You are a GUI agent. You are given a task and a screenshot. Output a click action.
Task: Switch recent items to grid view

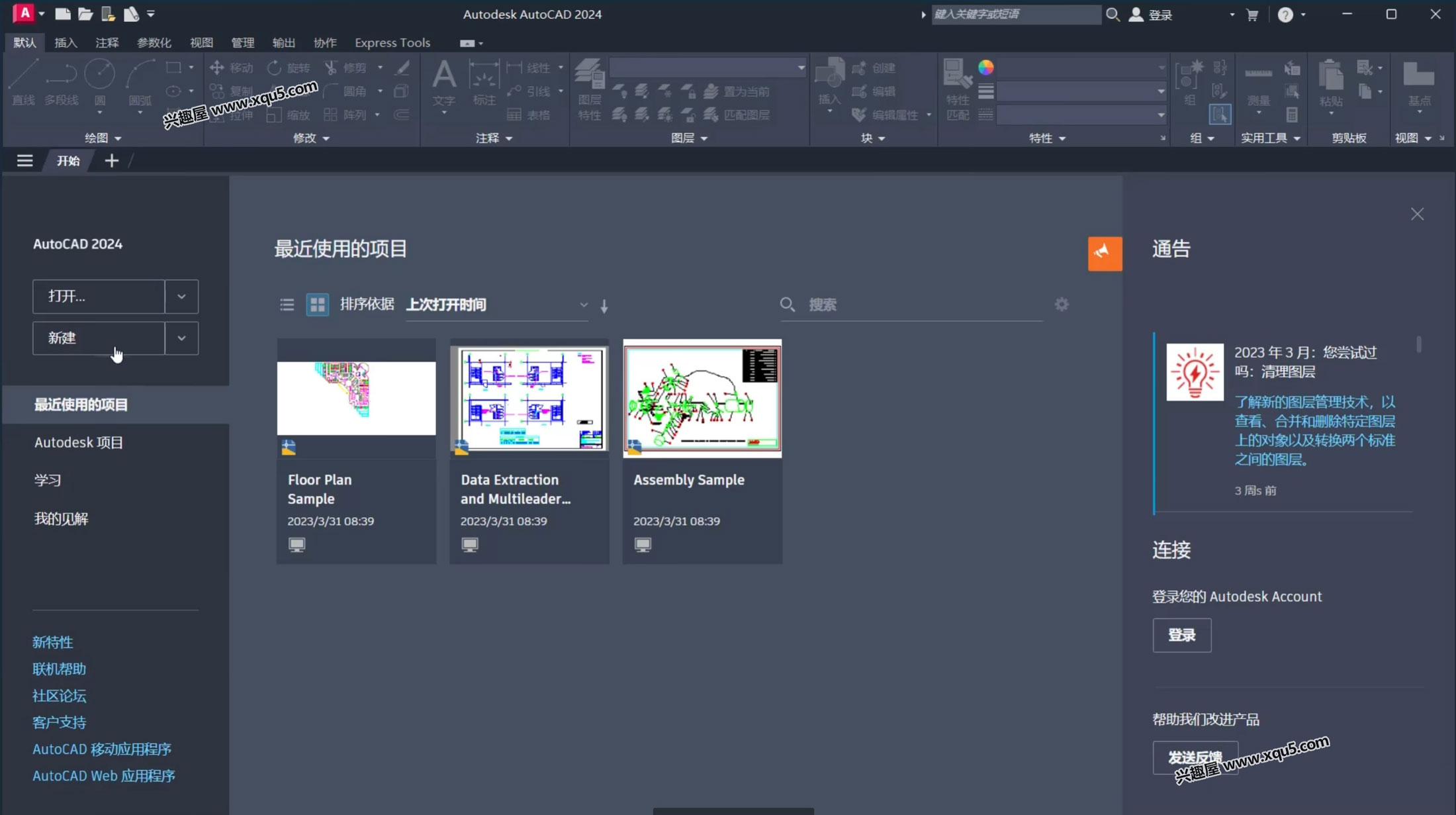(x=318, y=305)
